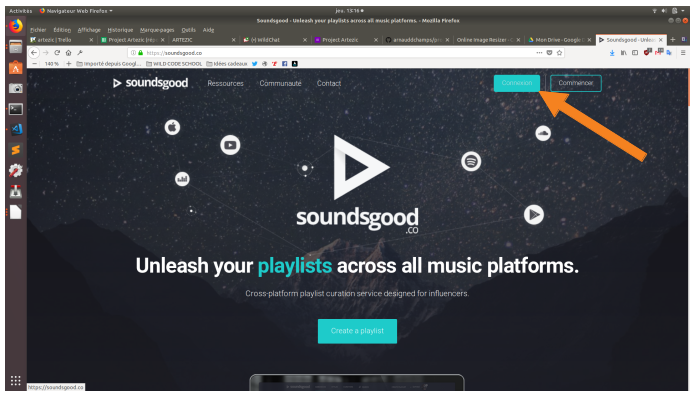Click the Apple Music platform icon

[172, 128]
